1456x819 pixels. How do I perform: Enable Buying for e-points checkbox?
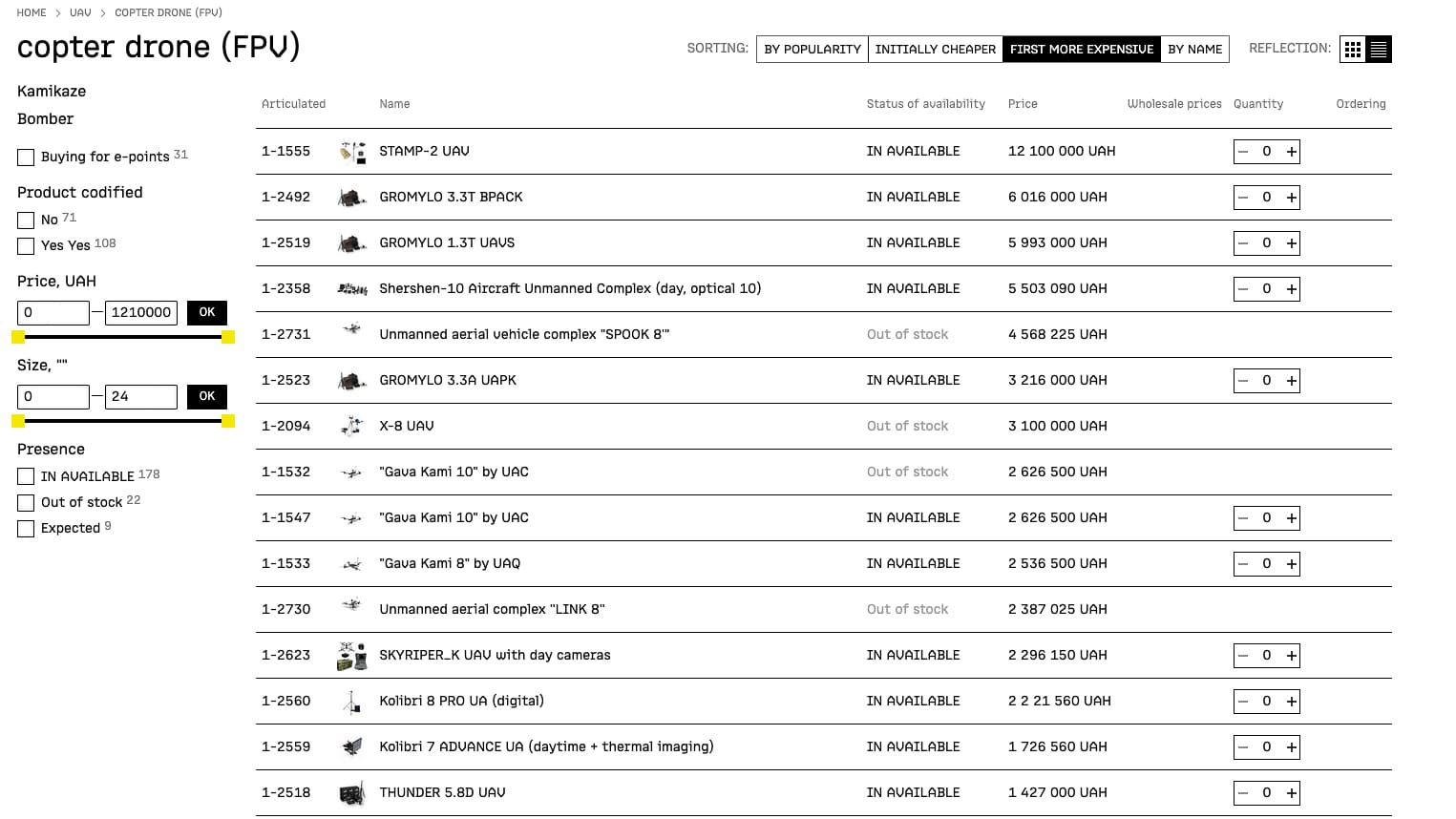(x=26, y=157)
